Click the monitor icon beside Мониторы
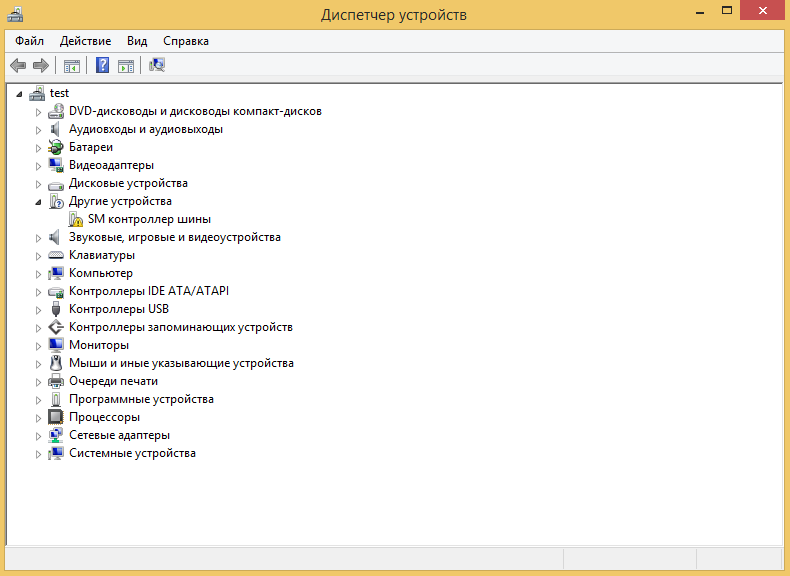 (x=56, y=345)
